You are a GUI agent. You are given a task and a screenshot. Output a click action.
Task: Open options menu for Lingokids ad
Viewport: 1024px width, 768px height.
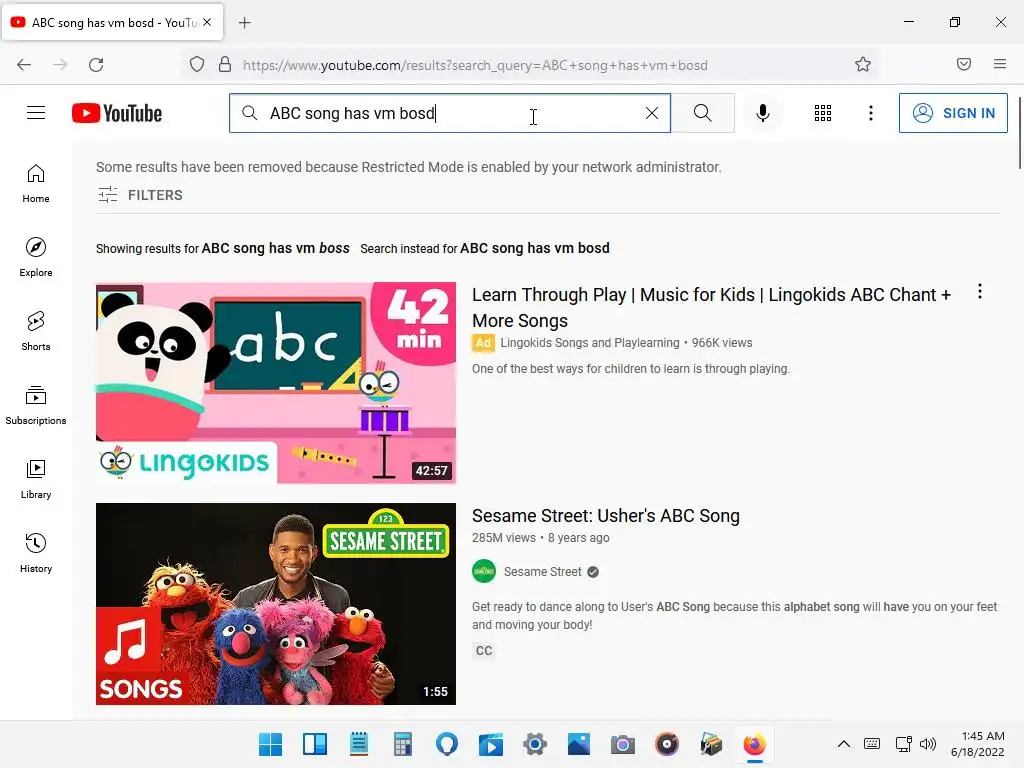click(980, 291)
